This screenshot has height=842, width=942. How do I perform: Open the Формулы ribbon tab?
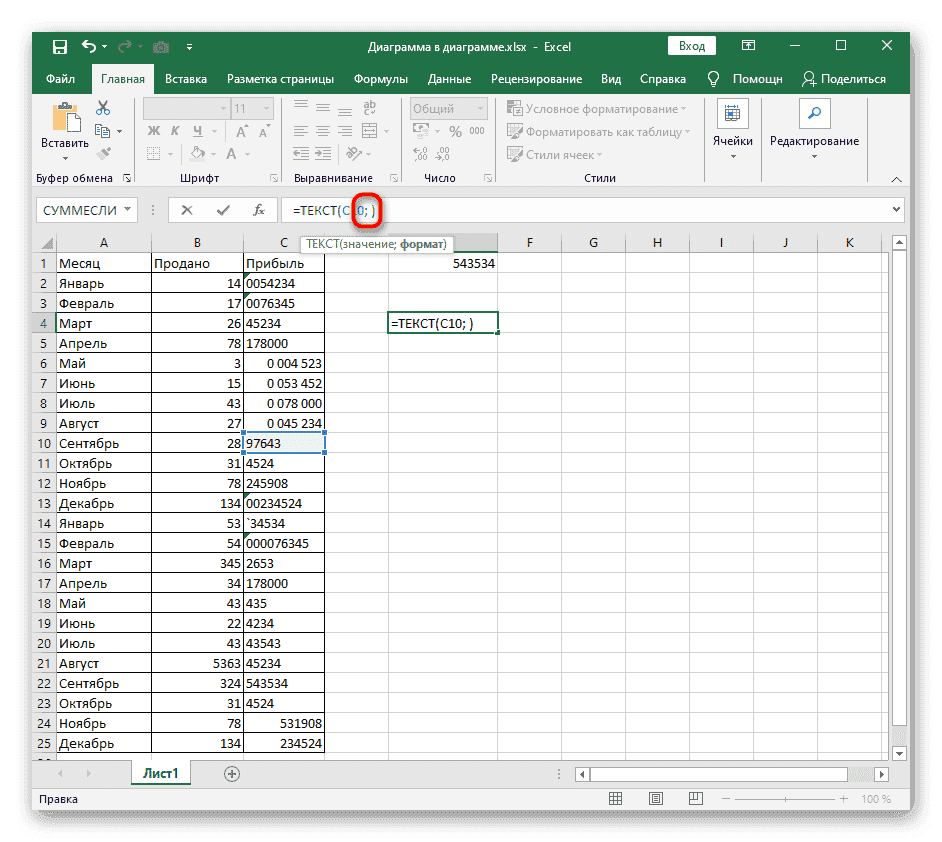(378, 79)
